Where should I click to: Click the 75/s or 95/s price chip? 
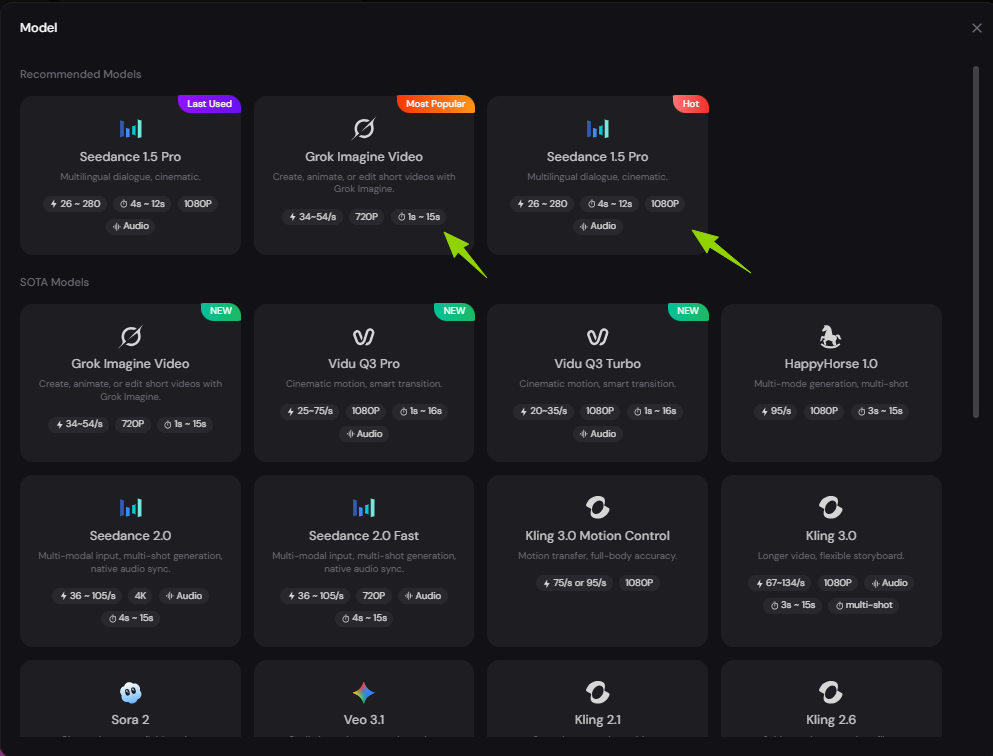click(574, 583)
